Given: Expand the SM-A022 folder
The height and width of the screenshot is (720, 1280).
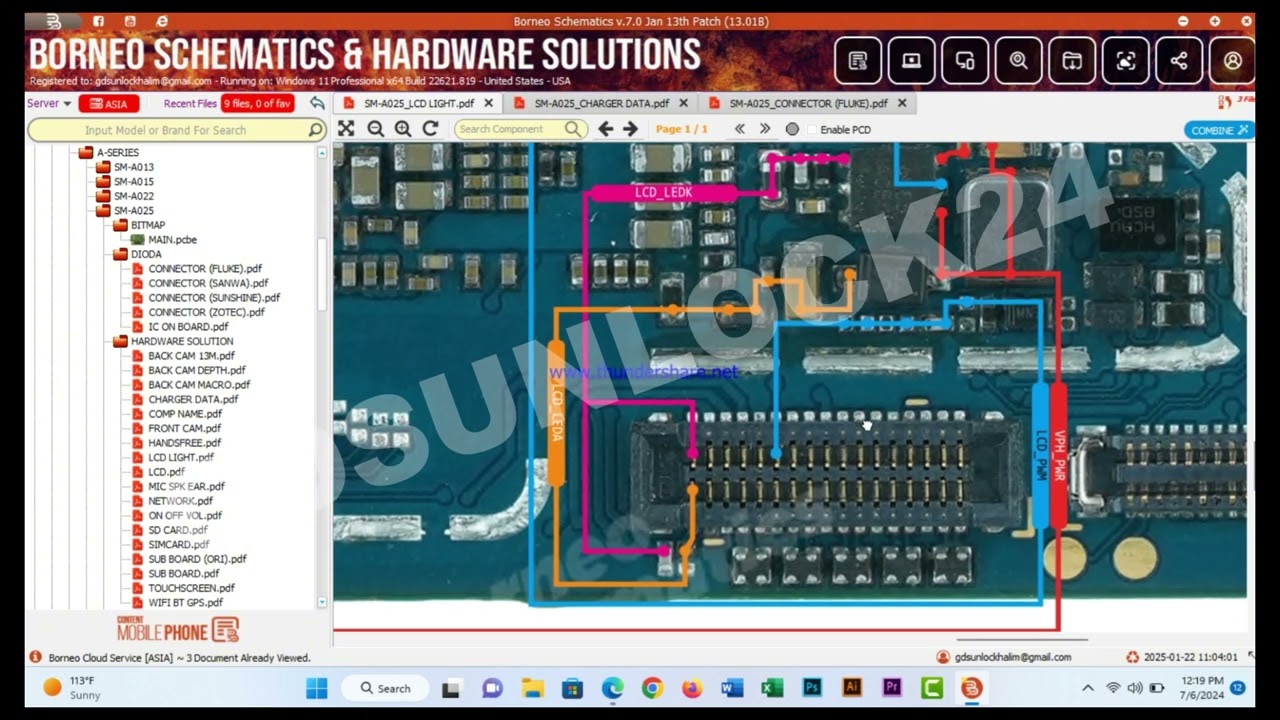Looking at the screenshot, I should 103,196.
